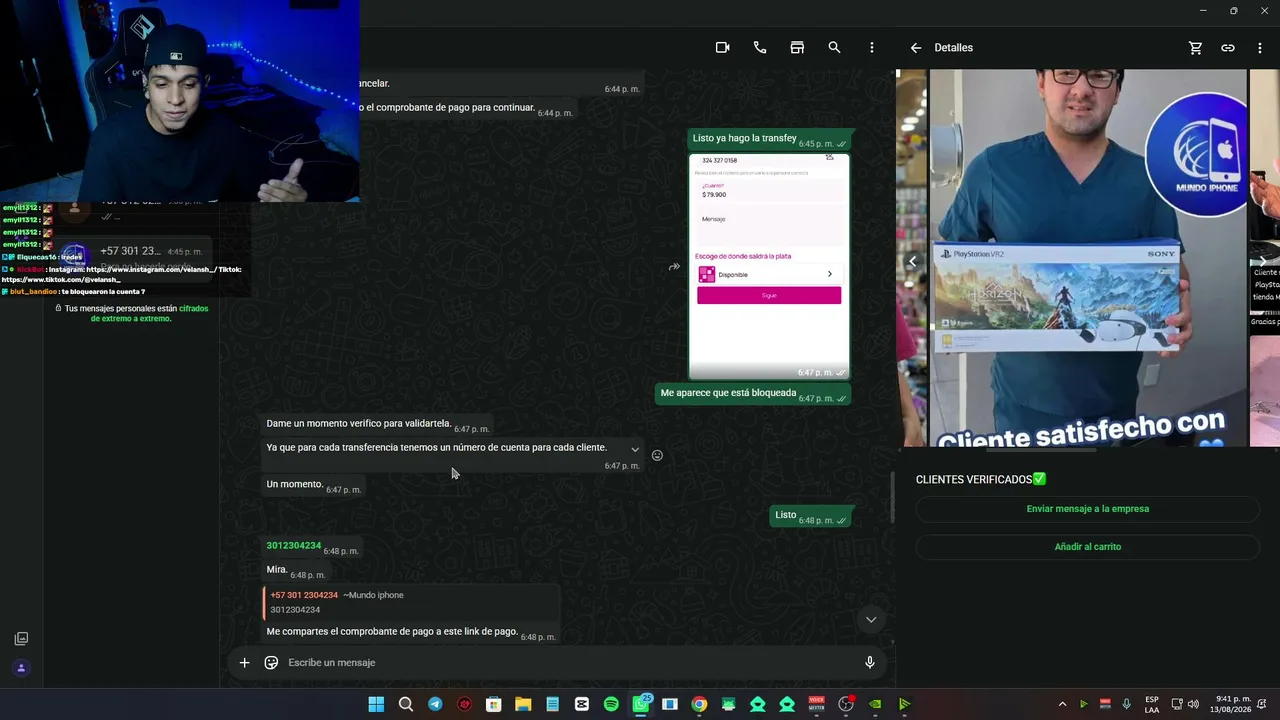This screenshot has height=720, width=1280.
Task: Show the previous product image
Action: [912, 262]
